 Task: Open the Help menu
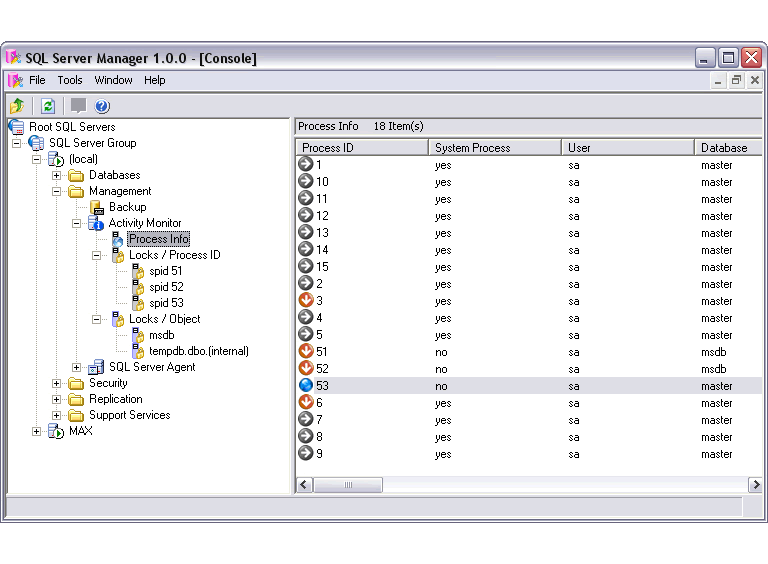(154, 80)
